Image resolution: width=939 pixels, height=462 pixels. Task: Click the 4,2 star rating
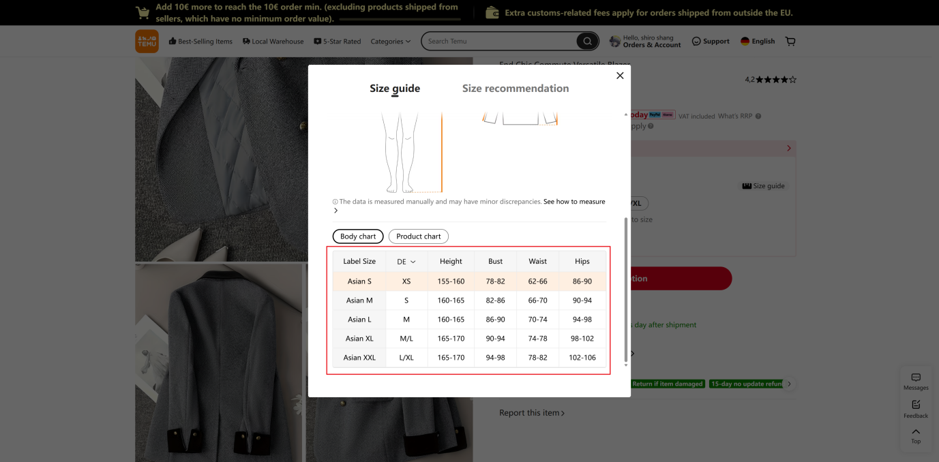770,79
